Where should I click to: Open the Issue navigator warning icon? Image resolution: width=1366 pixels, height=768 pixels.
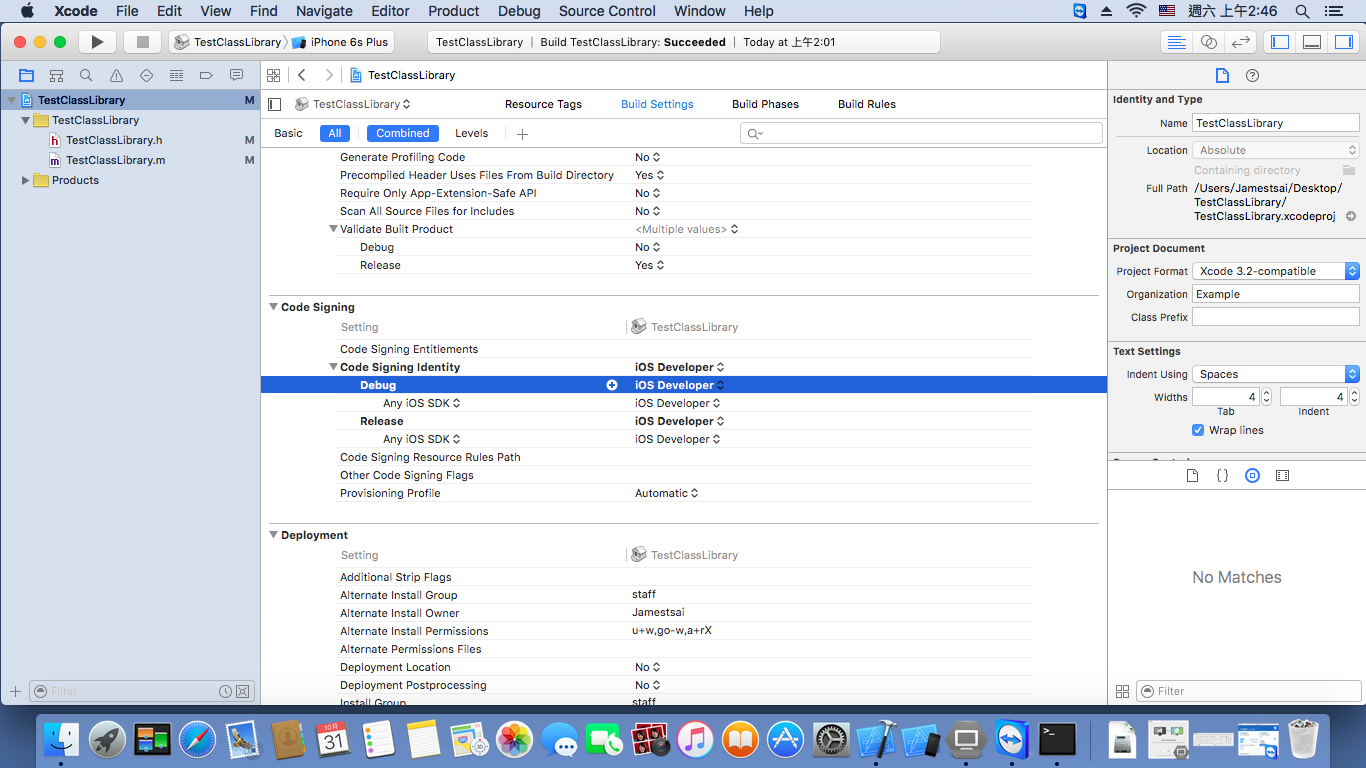coord(116,75)
